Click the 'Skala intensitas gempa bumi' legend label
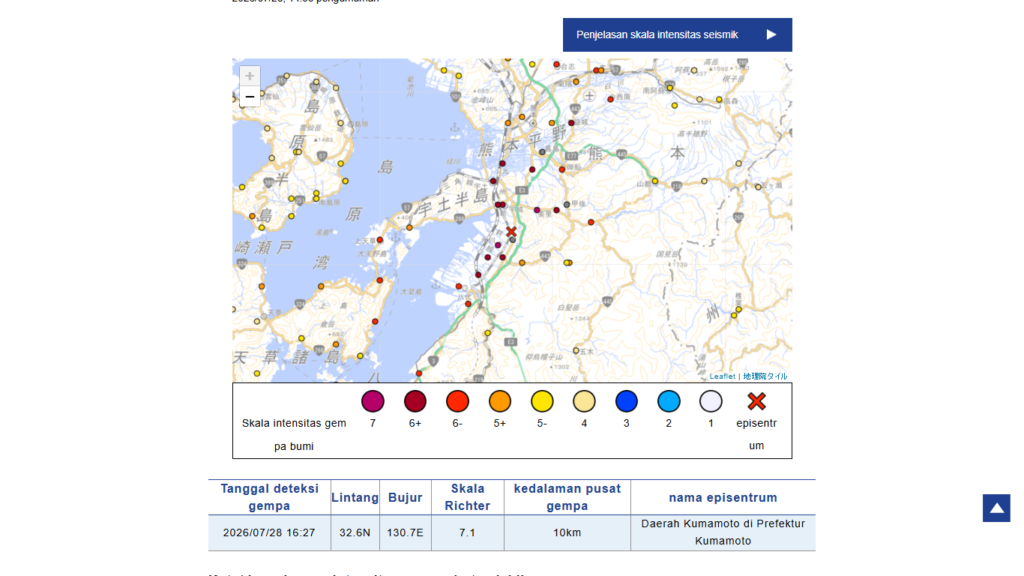This screenshot has height=576, width=1024. pos(294,434)
